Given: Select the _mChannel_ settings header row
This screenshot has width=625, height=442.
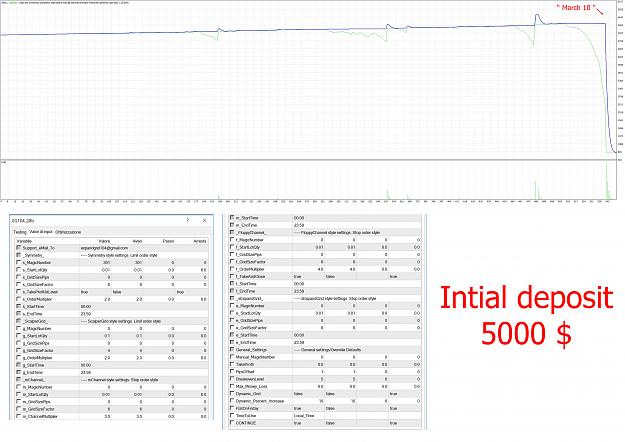Looking at the screenshot, I should pyautogui.click(x=112, y=380).
